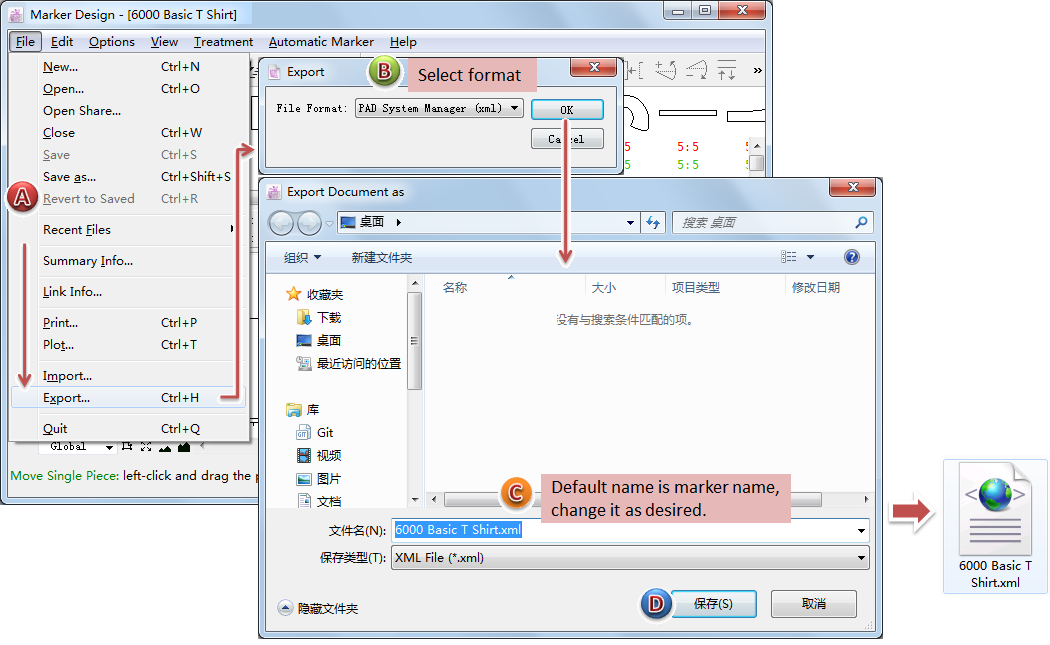The width and height of the screenshot is (1050, 645).
Task: Open the Automatic Marker menu
Action: click(x=321, y=42)
